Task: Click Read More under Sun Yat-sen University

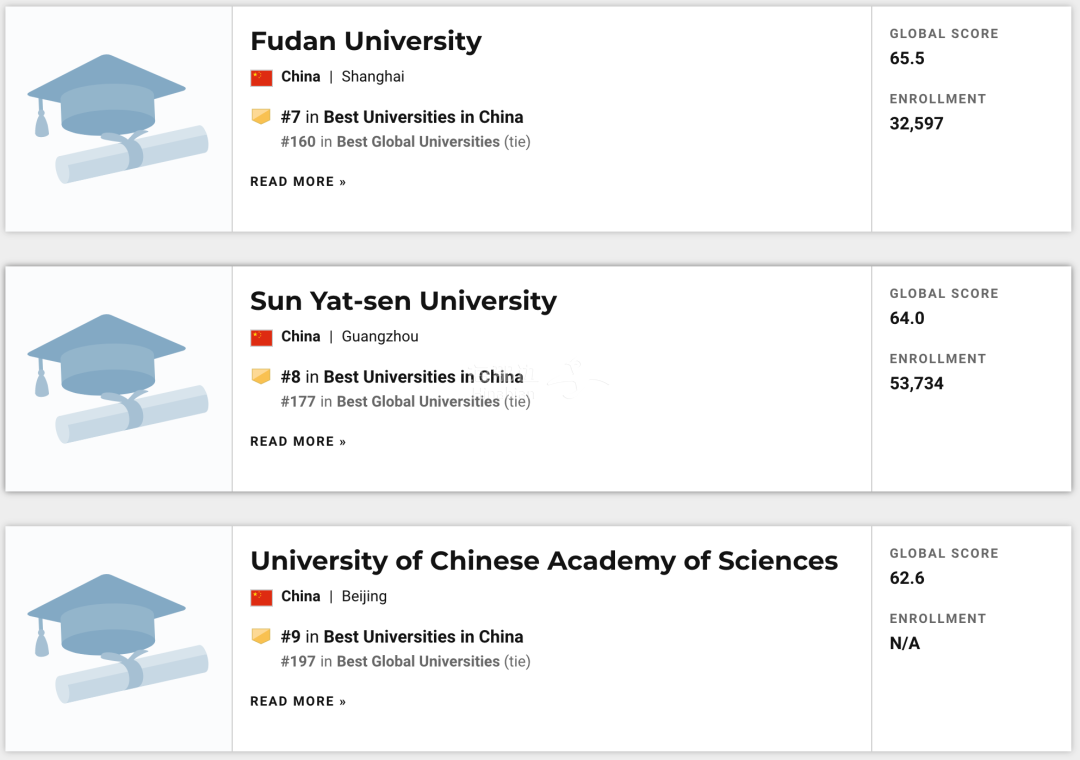Action: click(x=298, y=442)
